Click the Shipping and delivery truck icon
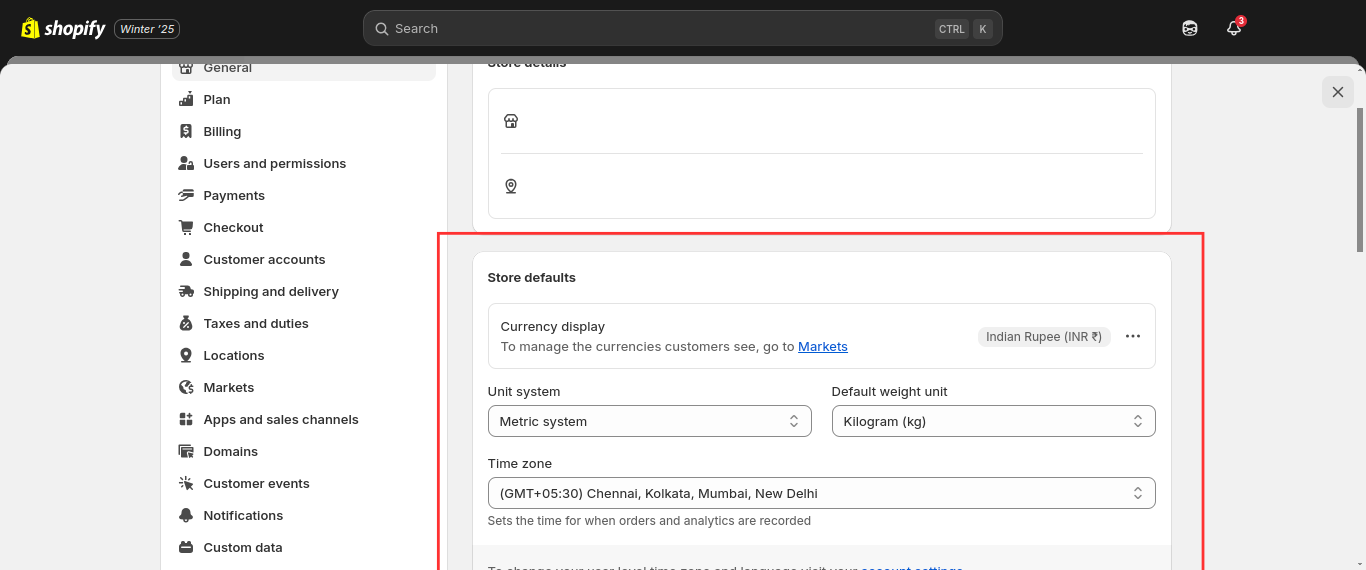 186,291
